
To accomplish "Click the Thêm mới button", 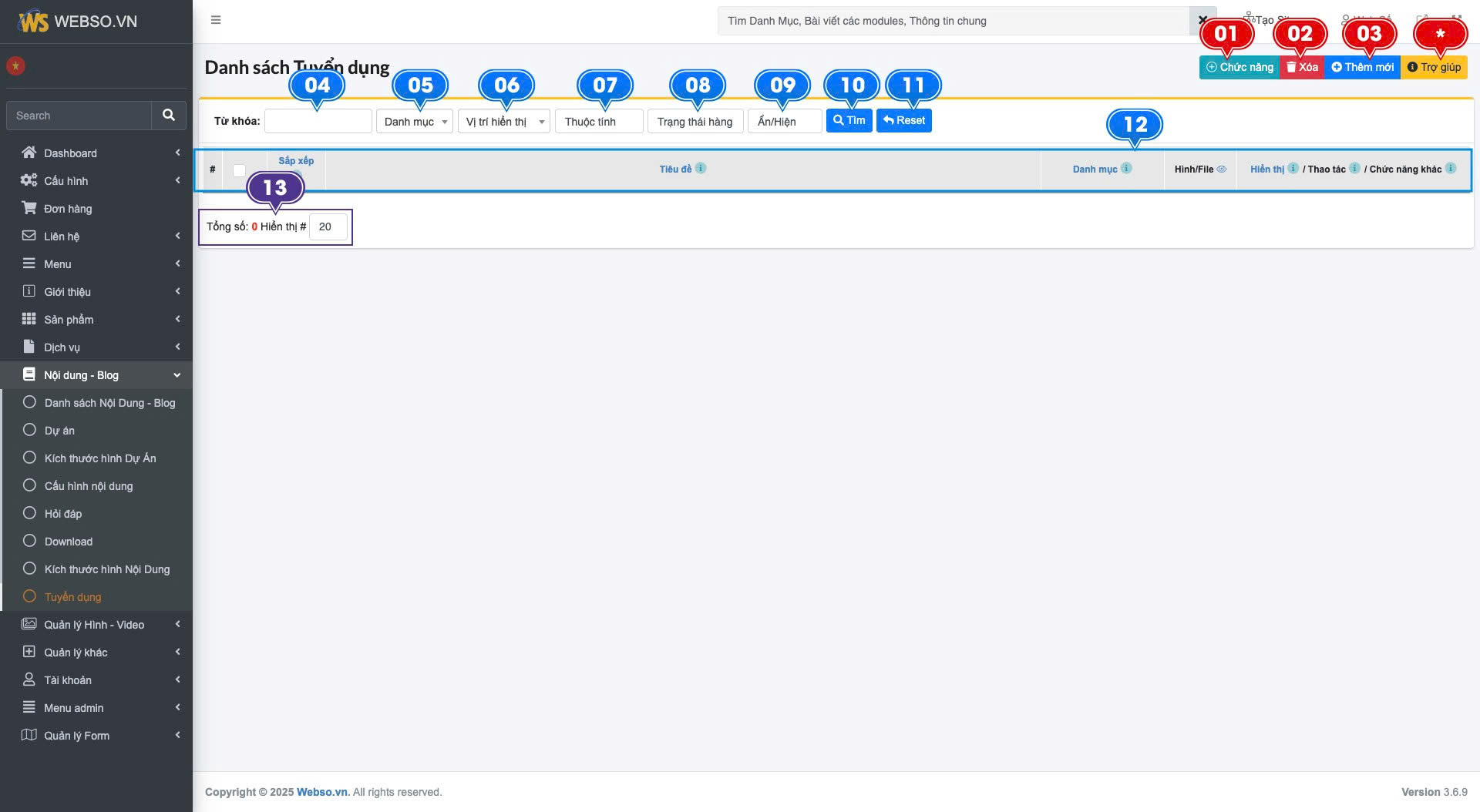I will (1362, 68).
